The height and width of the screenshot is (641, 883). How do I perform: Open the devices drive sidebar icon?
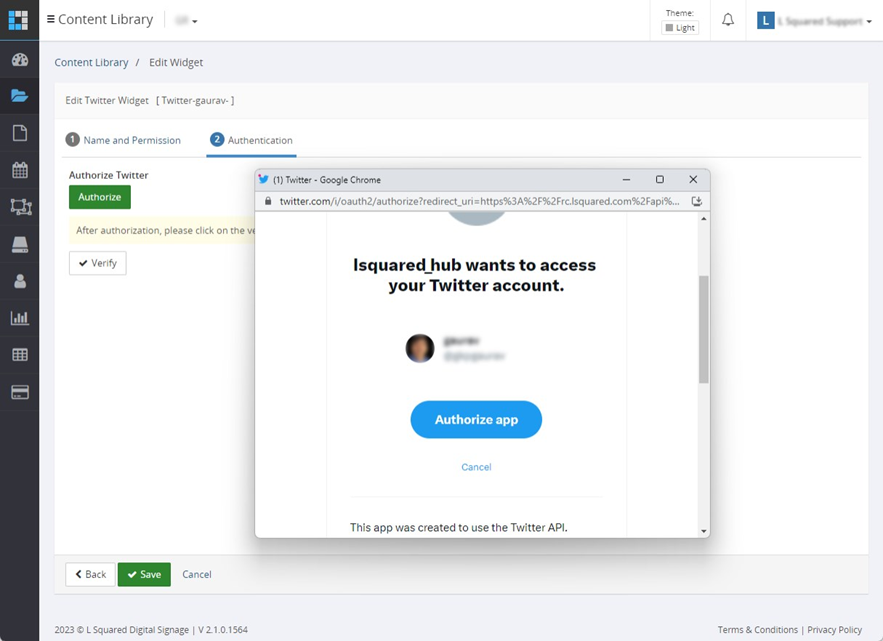[20, 244]
